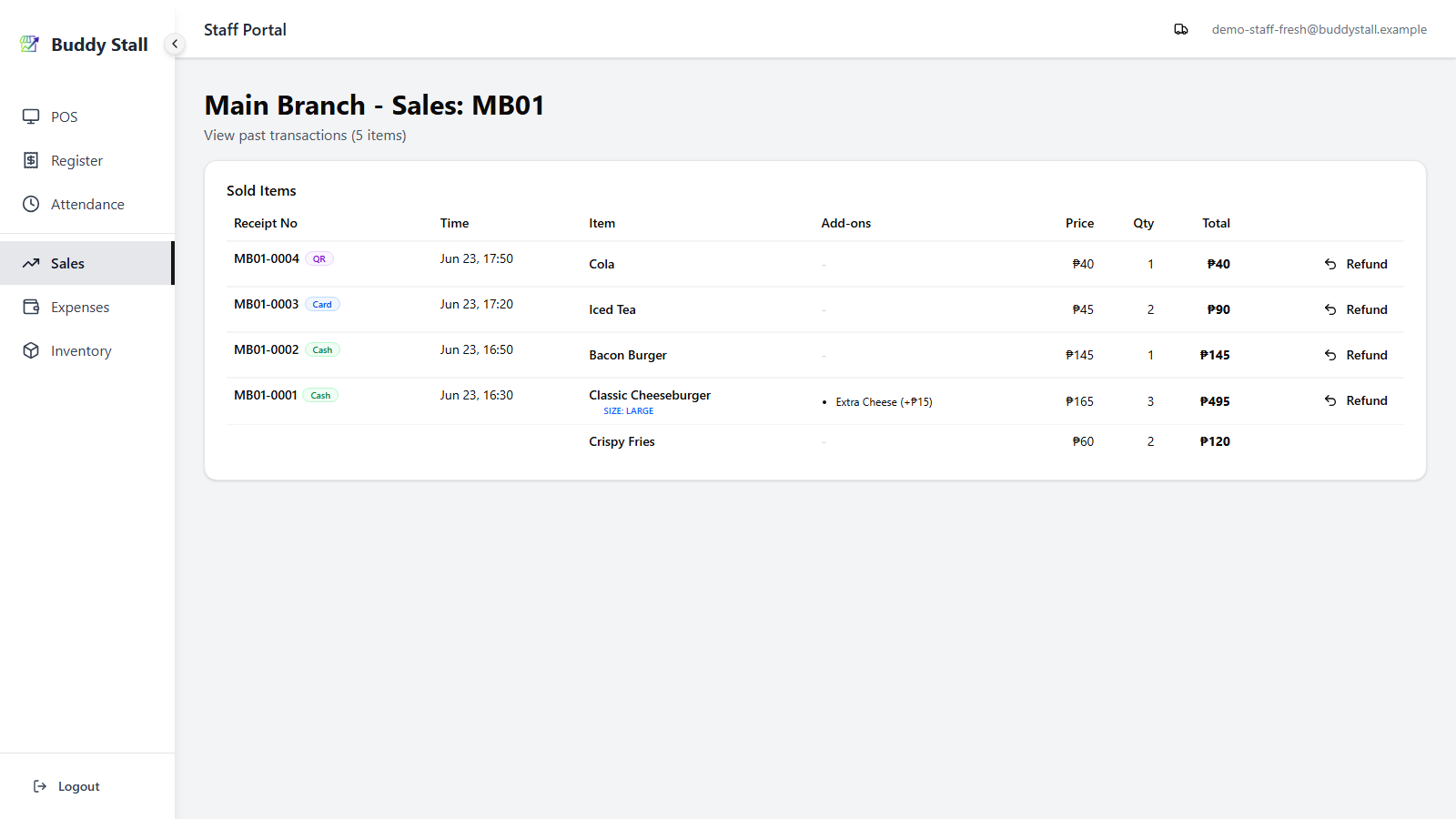Click the ₱495 total amount

click(x=1215, y=401)
